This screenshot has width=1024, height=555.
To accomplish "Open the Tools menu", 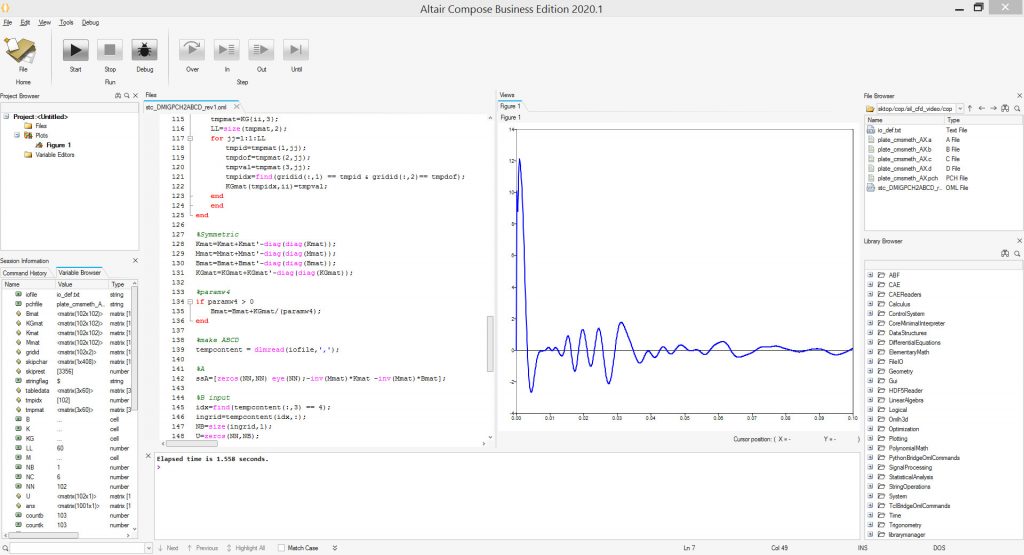I will point(66,22).
